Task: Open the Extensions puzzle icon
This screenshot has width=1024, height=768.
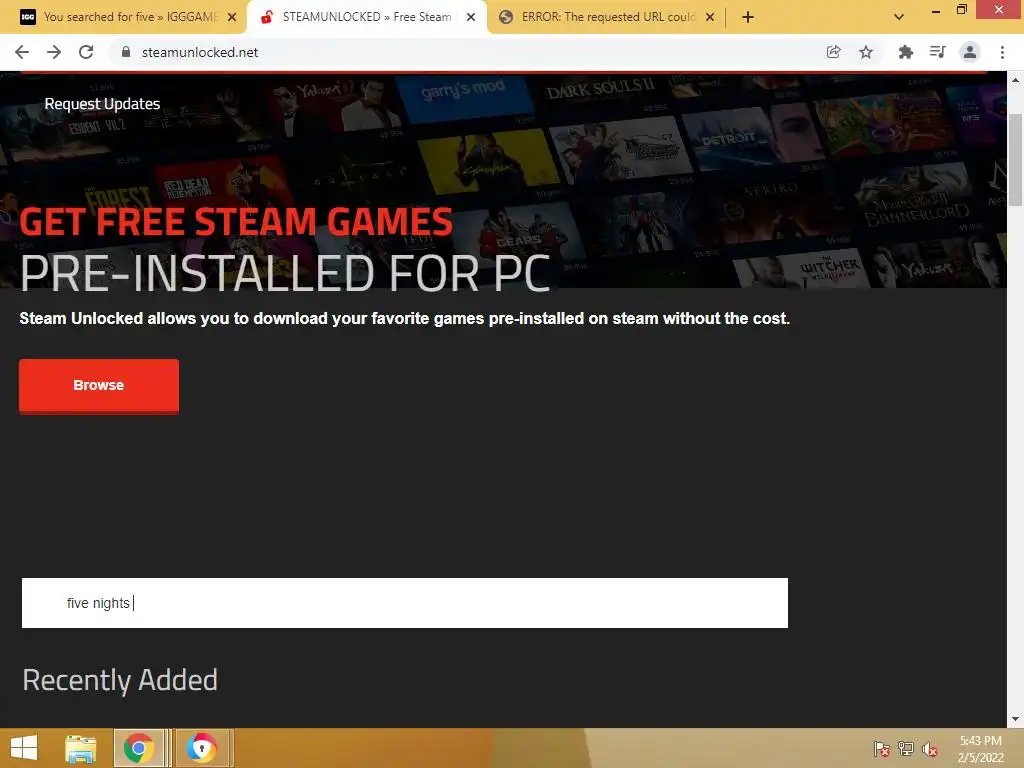Action: 905,52
